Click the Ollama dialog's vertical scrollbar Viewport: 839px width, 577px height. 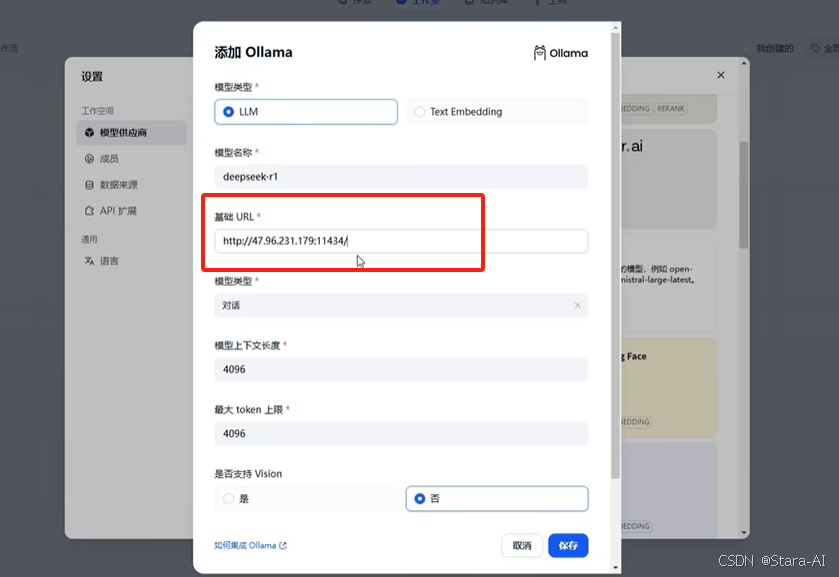point(615,256)
